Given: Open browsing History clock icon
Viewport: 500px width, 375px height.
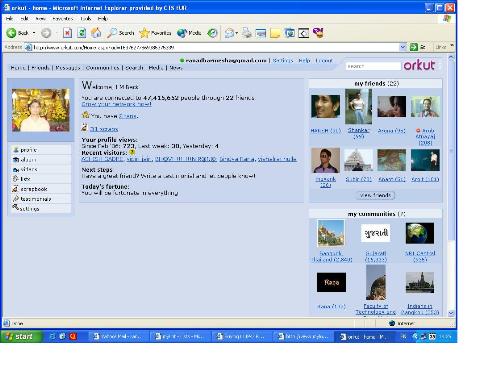Looking at the screenshot, I should 212,33.
